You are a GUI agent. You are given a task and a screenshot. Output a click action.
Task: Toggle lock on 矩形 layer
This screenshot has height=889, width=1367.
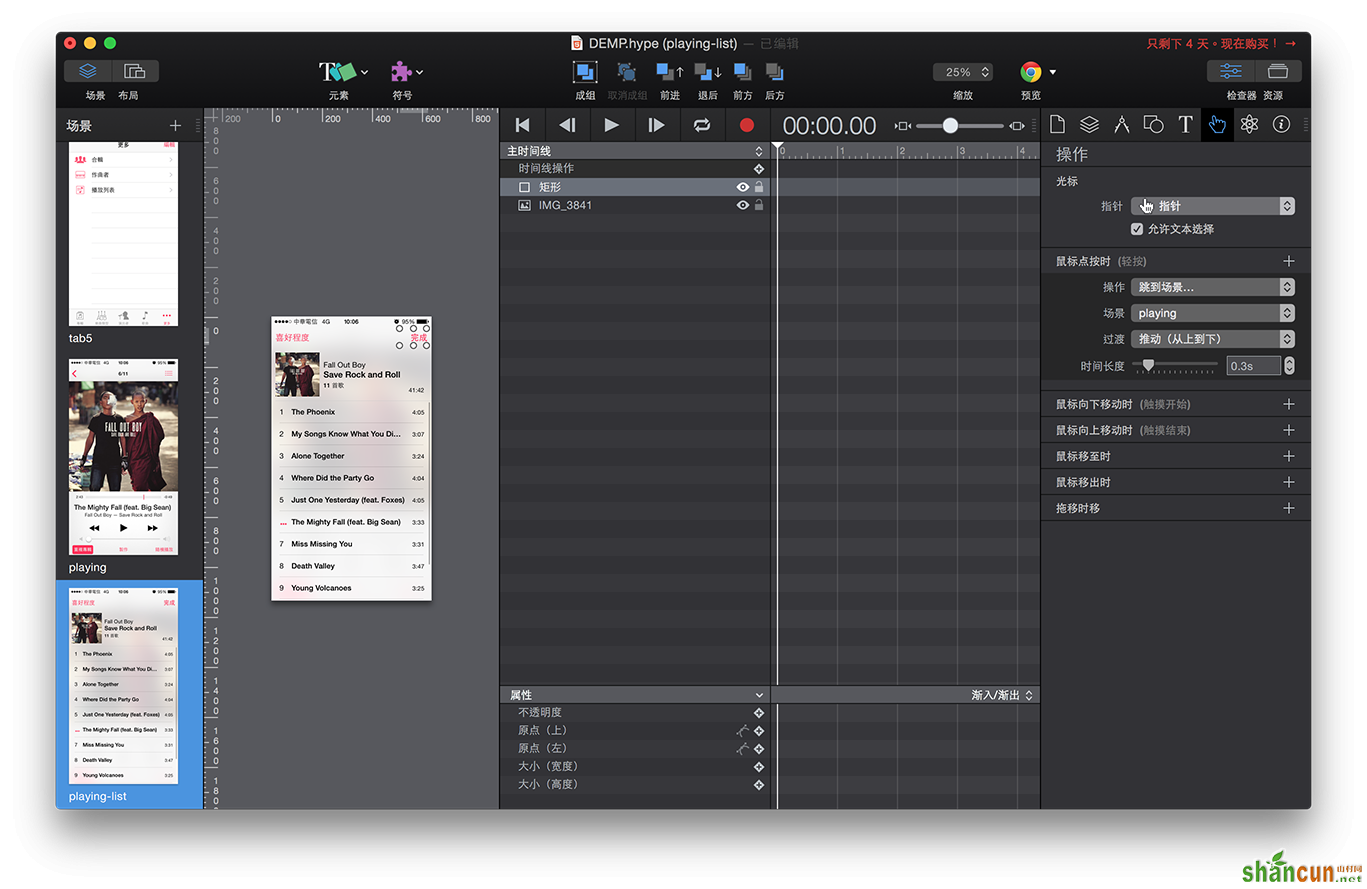(759, 187)
